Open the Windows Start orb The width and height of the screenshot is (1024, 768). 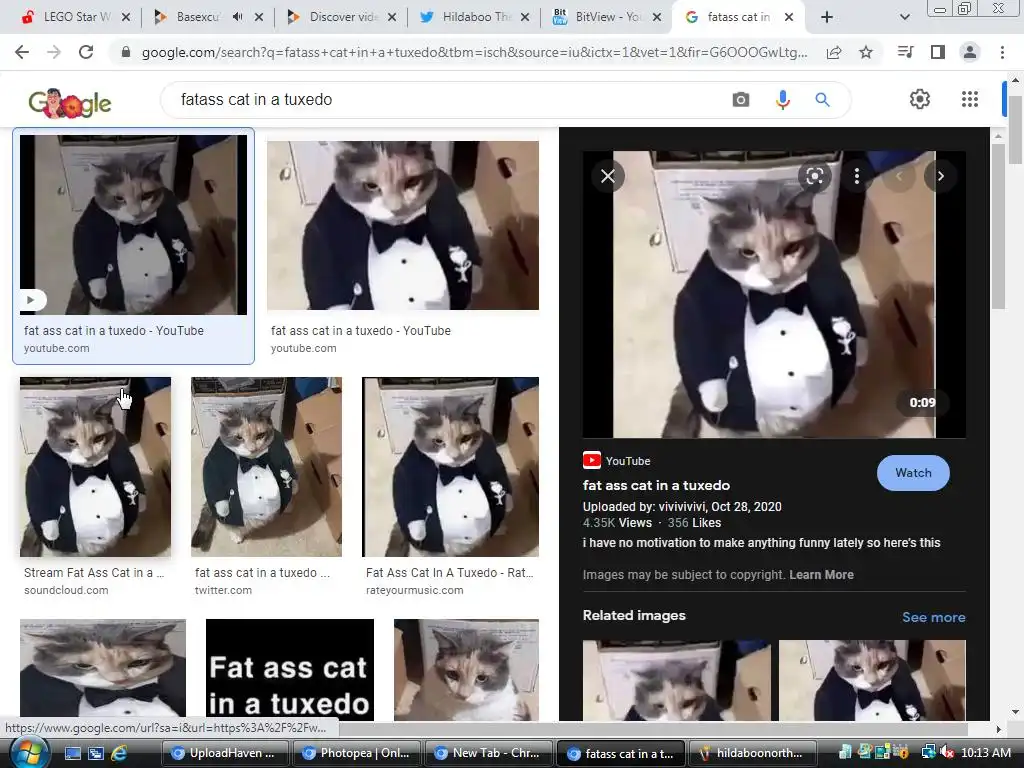tap(28, 753)
